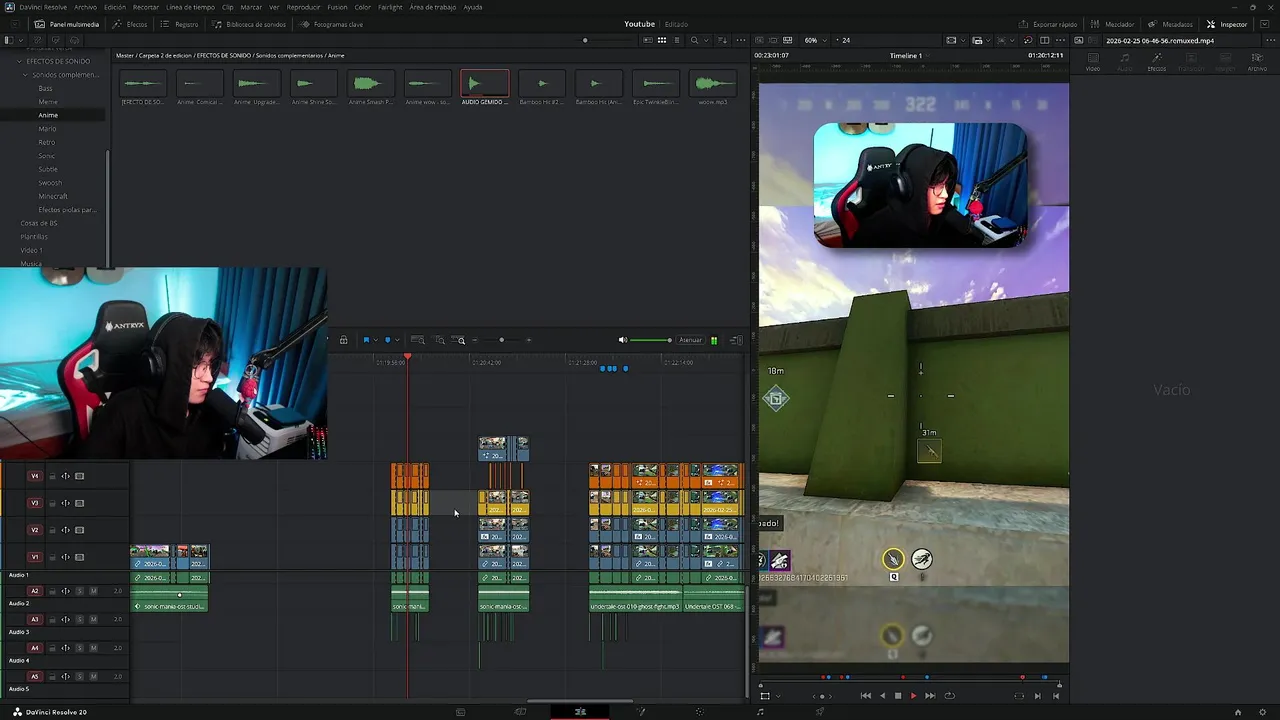1280x720 pixels.
Task: Open the Fairlight page icon
Action: pyautogui.click(x=760, y=712)
